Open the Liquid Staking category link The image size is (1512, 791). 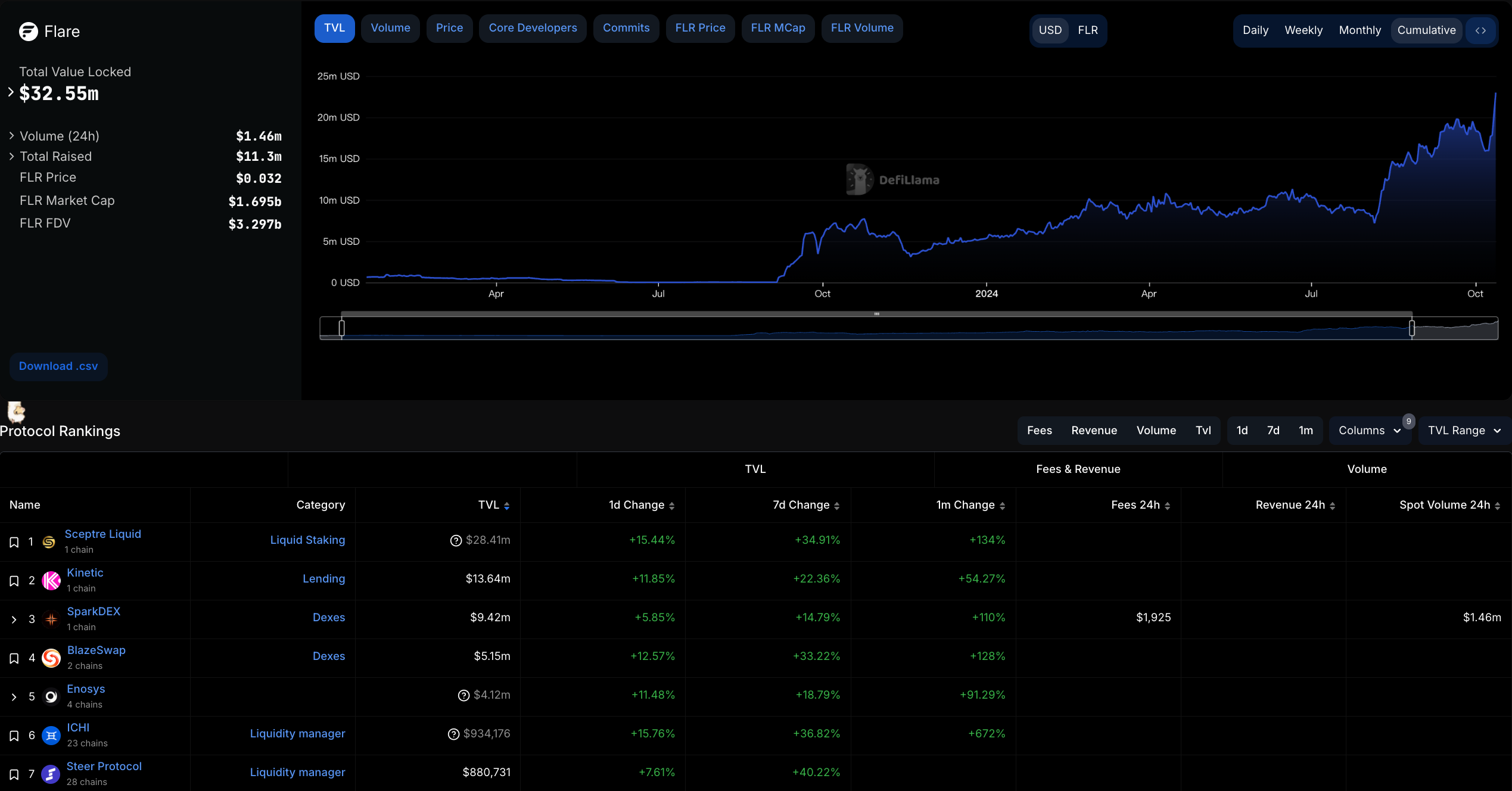307,540
